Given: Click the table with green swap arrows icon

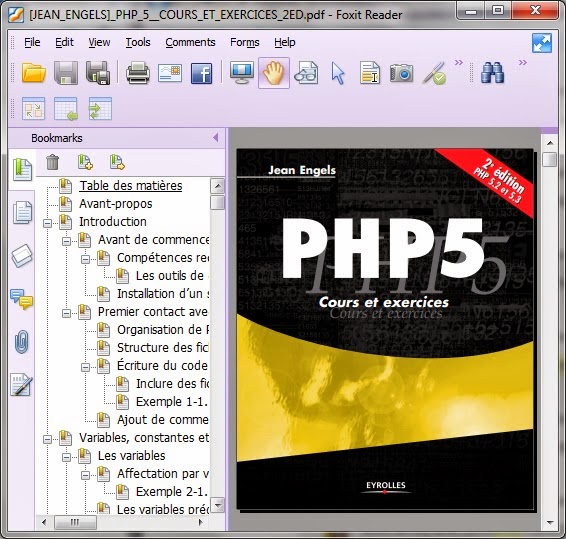Looking at the screenshot, I should pyautogui.click(x=100, y=108).
